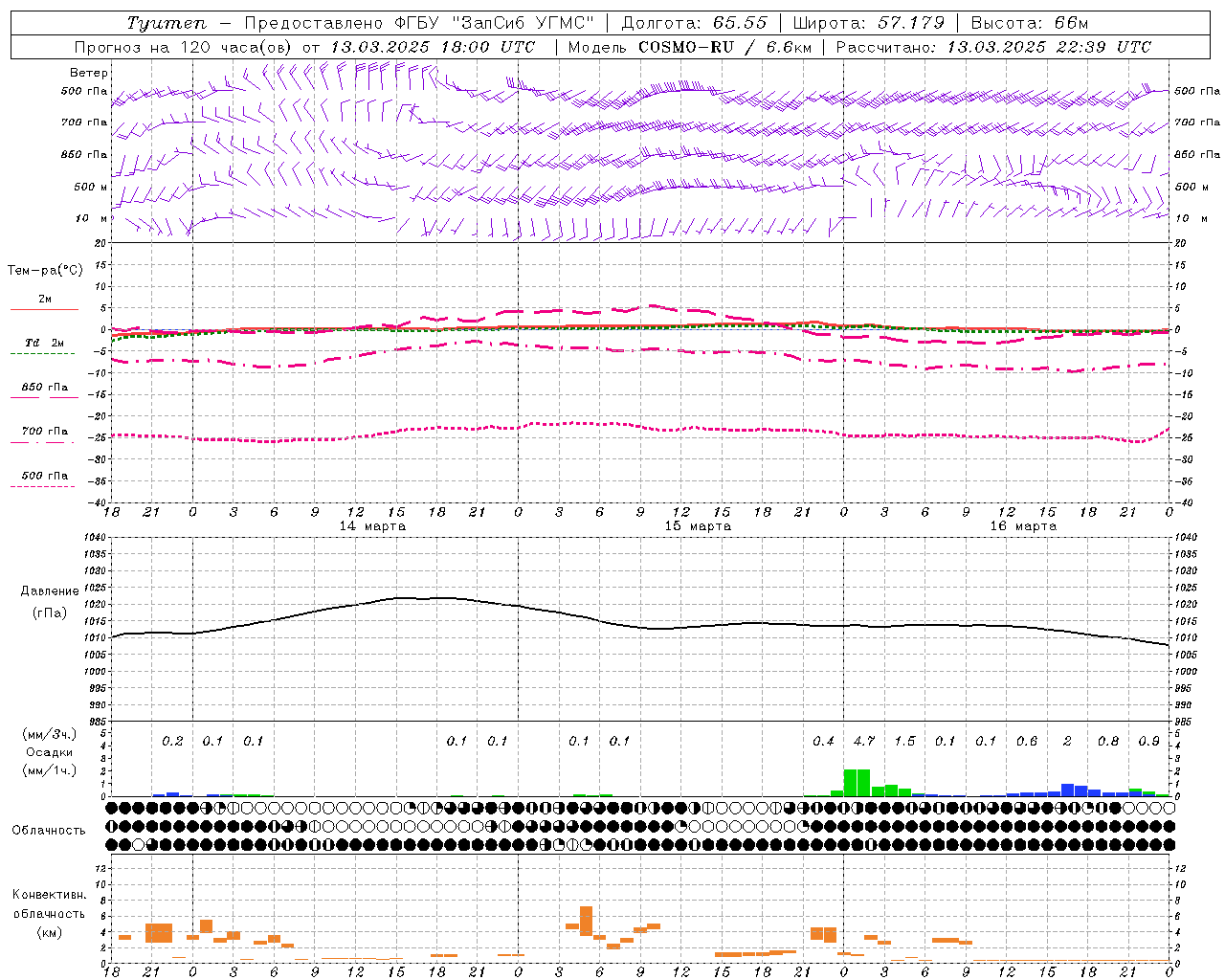Select "Прогноз на 120 часа(ов)" text

184,47
